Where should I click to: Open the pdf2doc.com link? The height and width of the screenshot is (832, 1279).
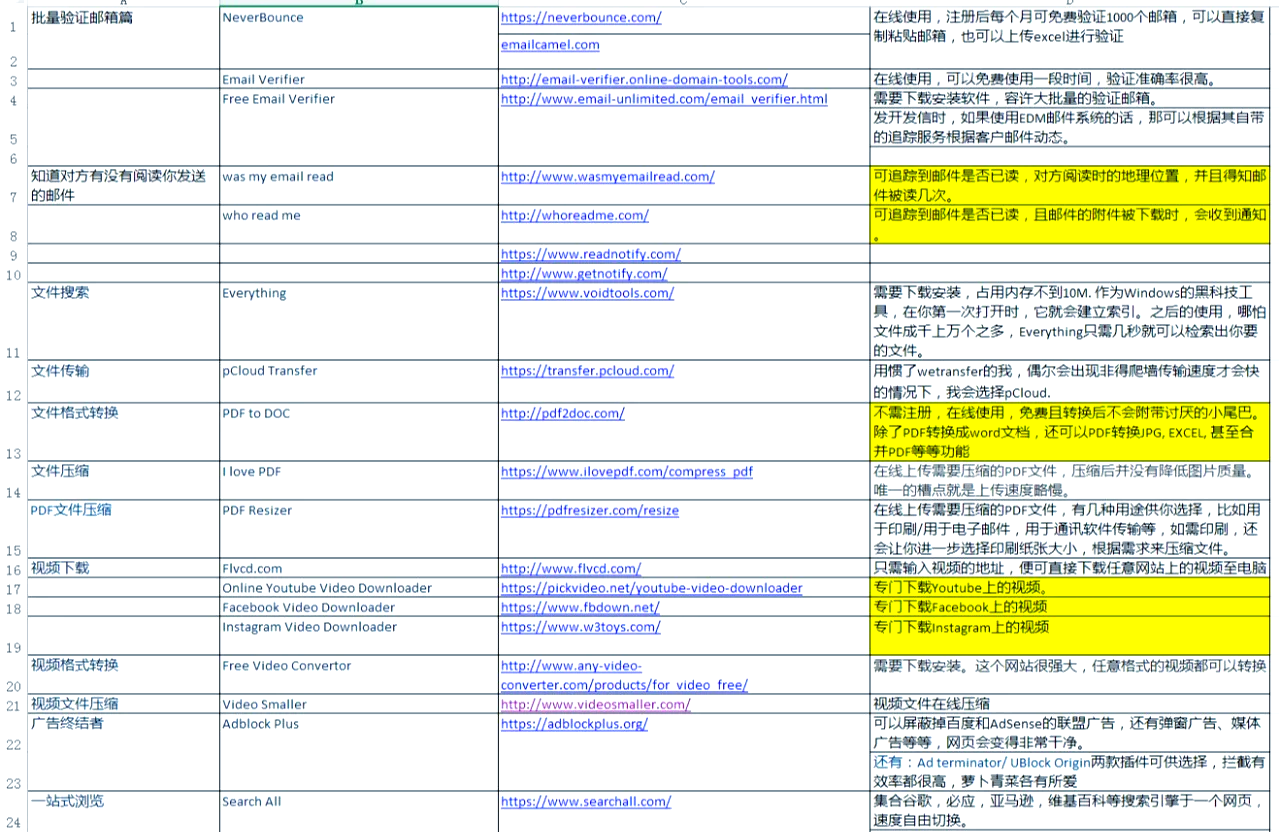click(562, 414)
